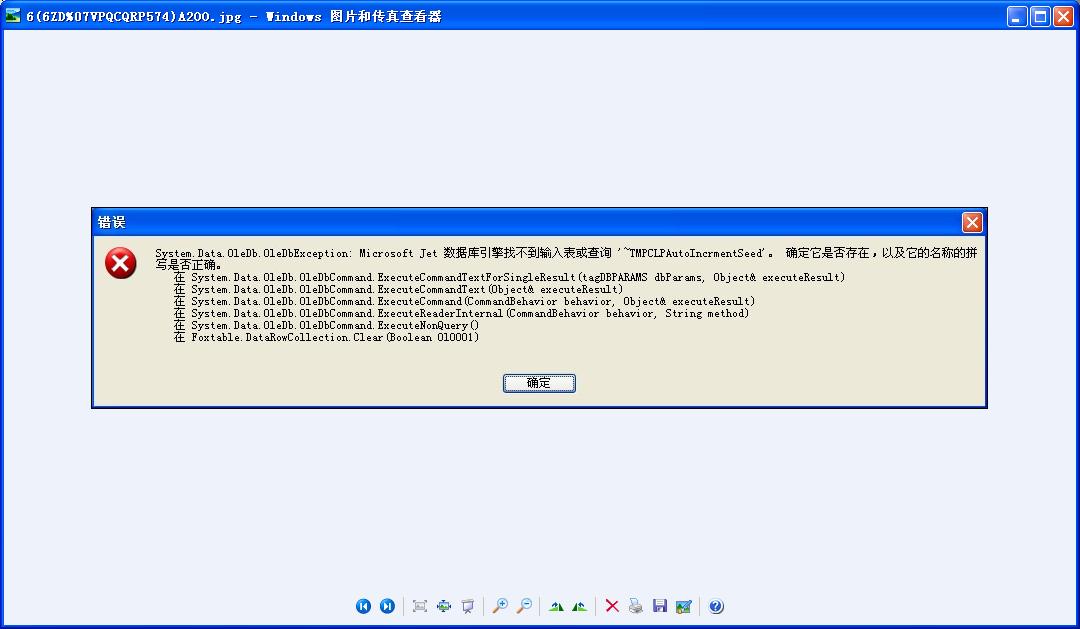The width and height of the screenshot is (1080, 629).
Task: Click the 'ExecuteCommandTextForSingleResult' stack line
Action: pyautogui.click(x=510, y=278)
